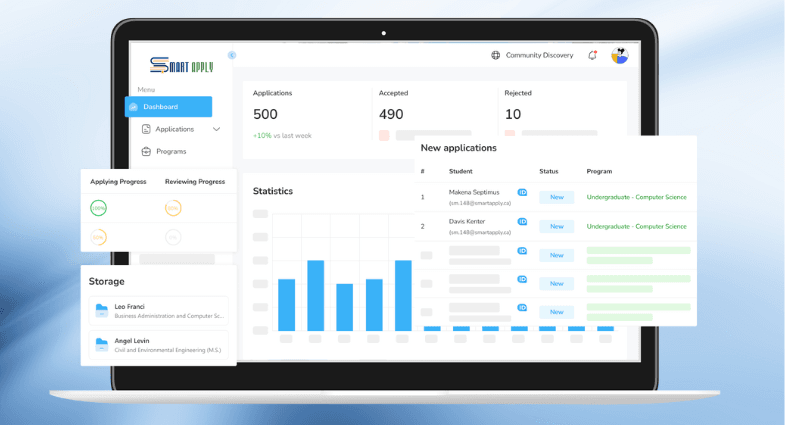The width and height of the screenshot is (785, 425).
Task: Click the New status tag for Davis Kenter
Action: coord(557,226)
